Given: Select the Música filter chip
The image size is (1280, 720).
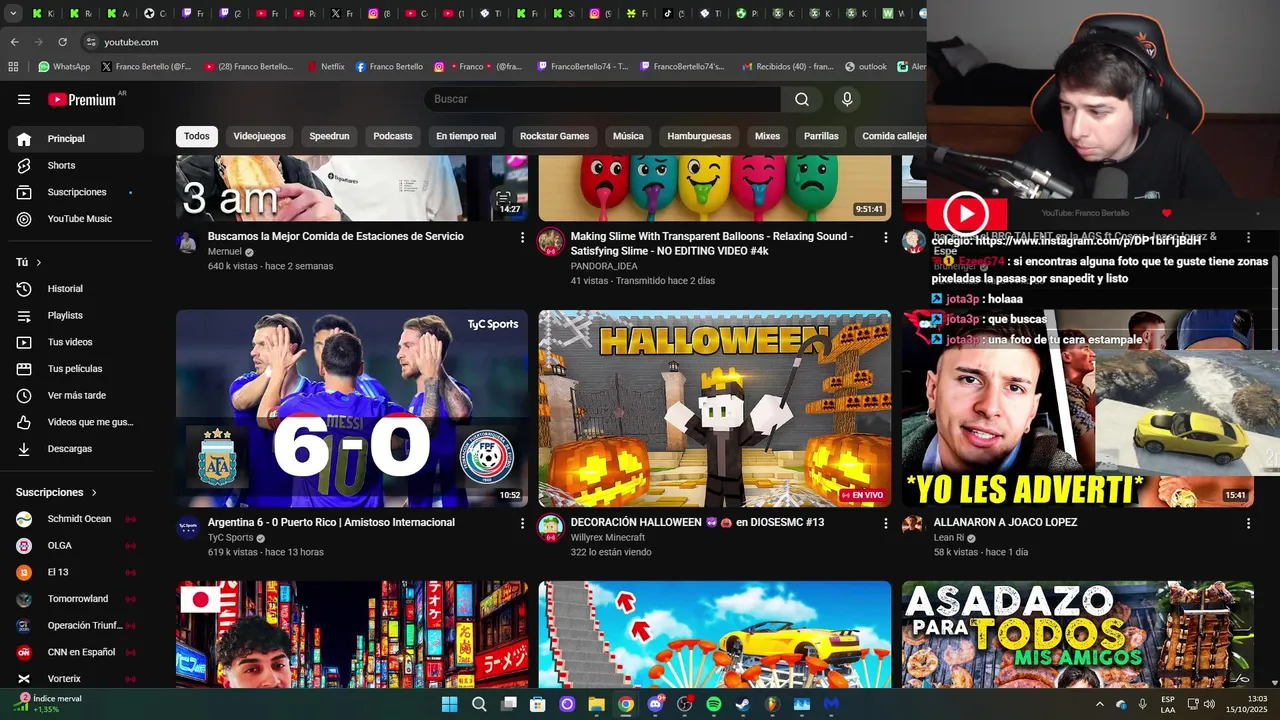Looking at the screenshot, I should click(628, 136).
